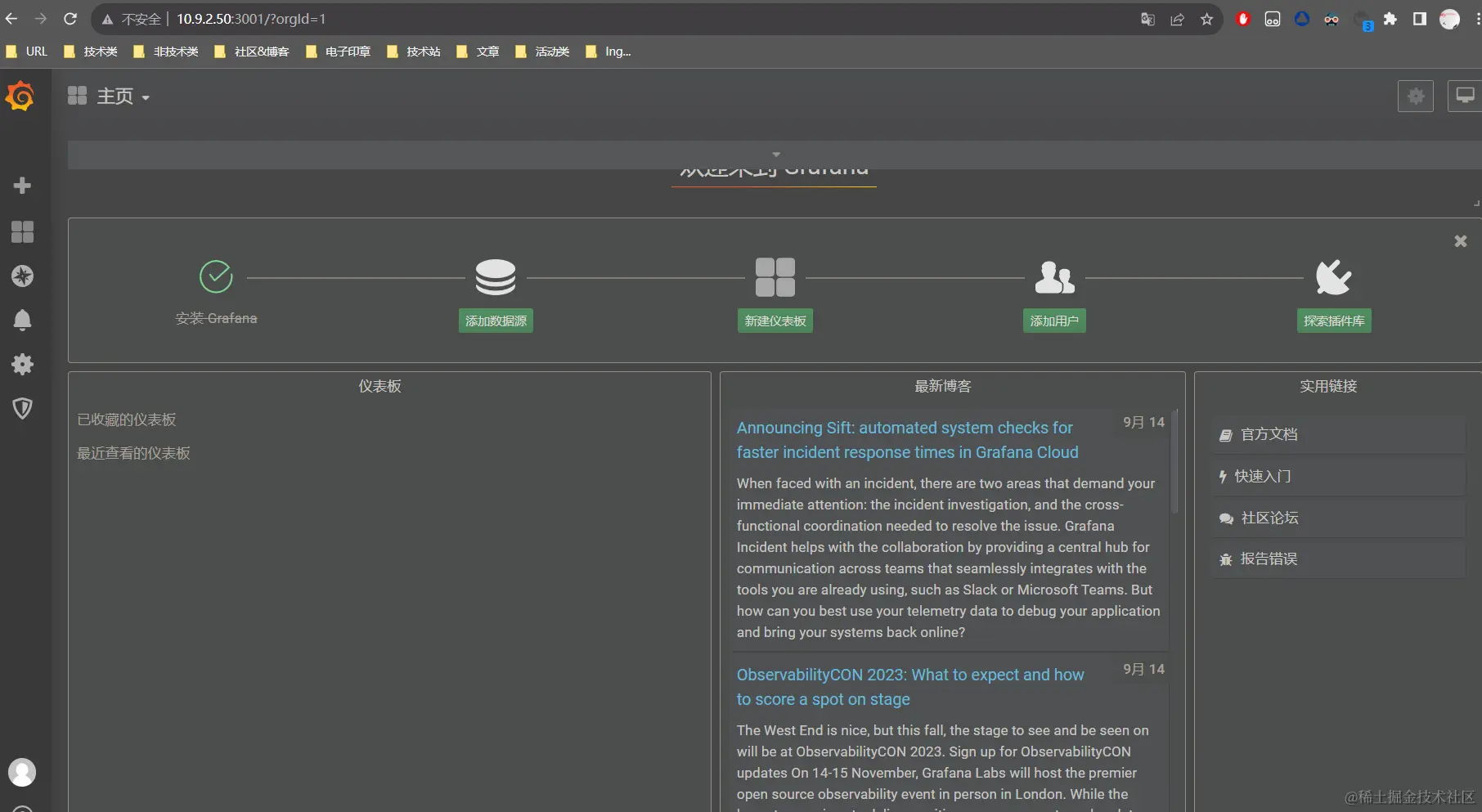The image size is (1482, 812).
Task: Open Dashboards from the sidebar grid icon
Action: 22,232
